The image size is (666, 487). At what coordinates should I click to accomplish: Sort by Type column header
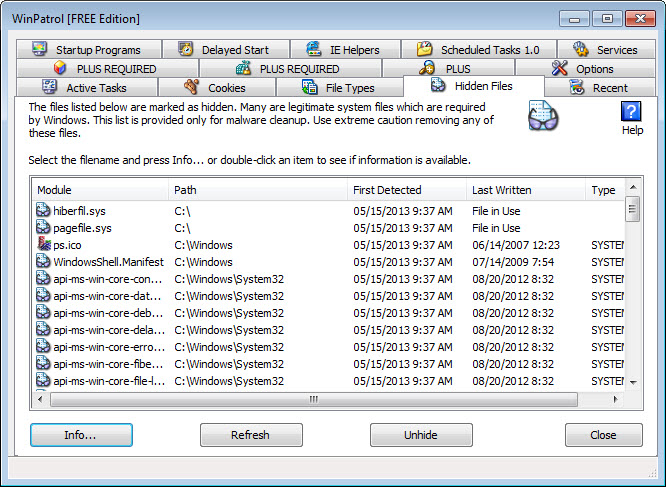tap(605, 190)
